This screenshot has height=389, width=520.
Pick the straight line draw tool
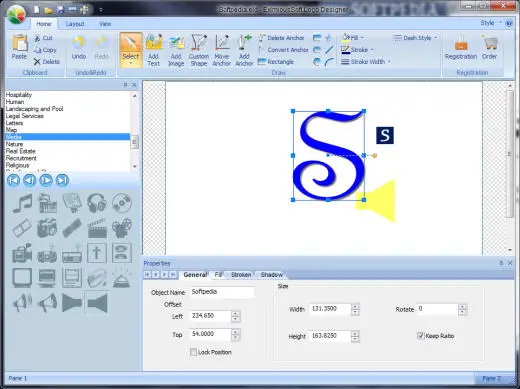tap(329, 50)
